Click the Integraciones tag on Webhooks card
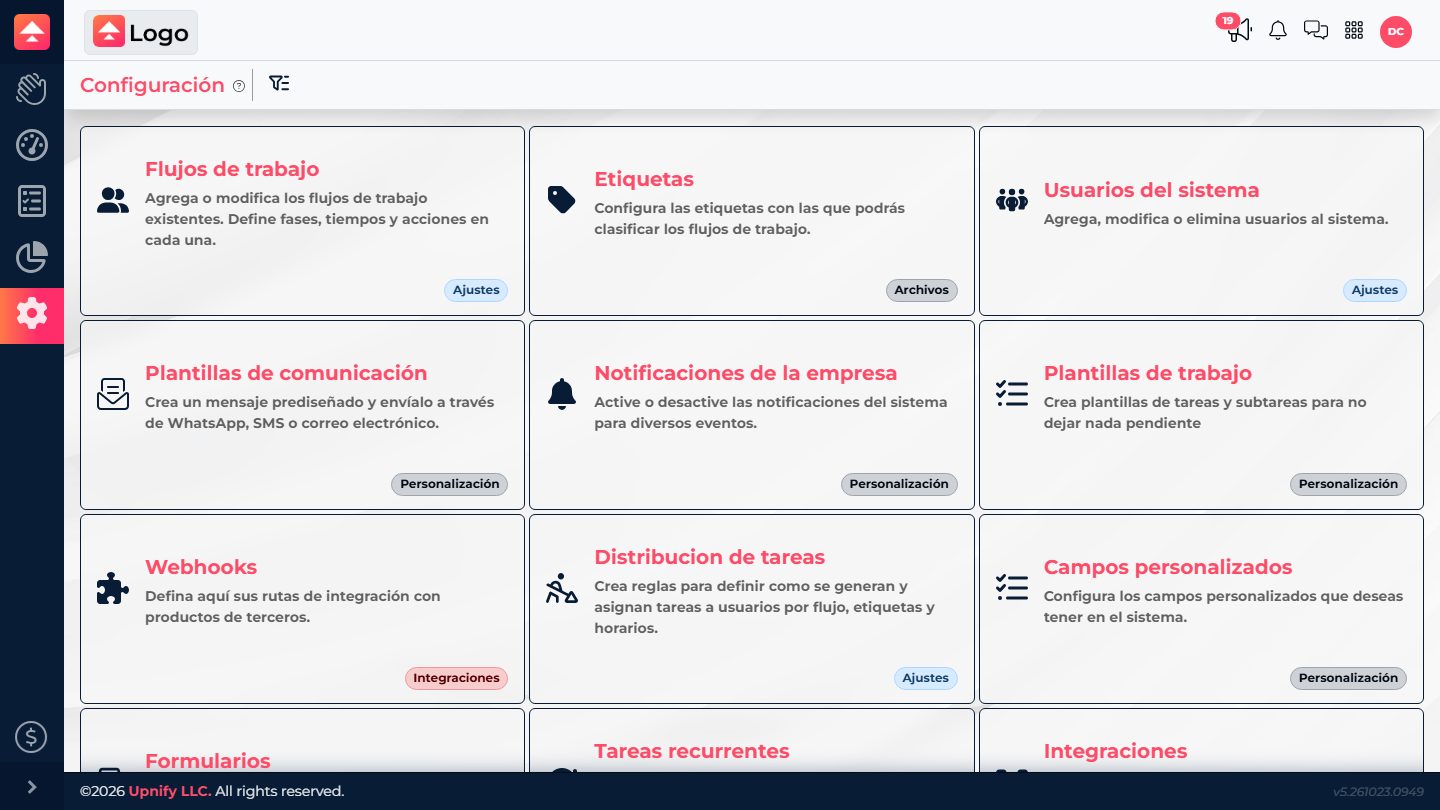Screen dimensions: 1440x810 click(x=456, y=678)
